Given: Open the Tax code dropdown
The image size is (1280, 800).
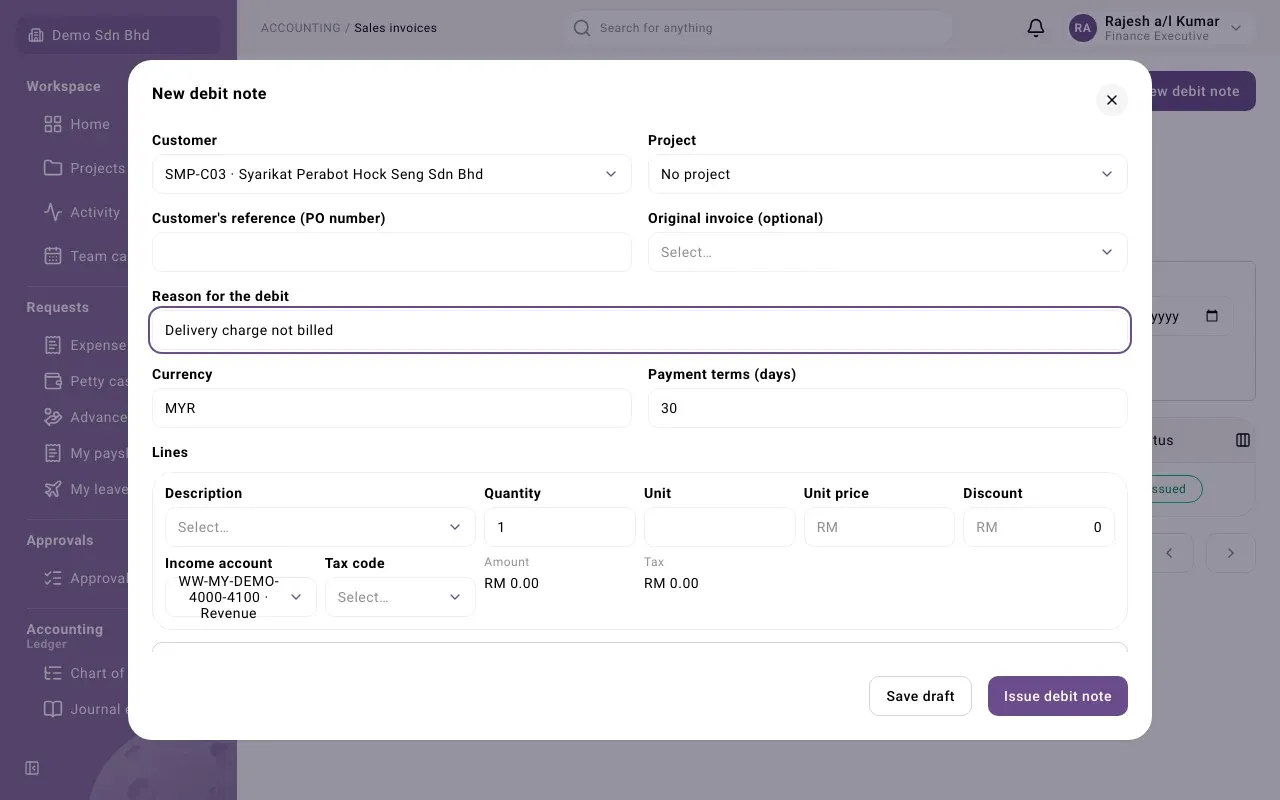Looking at the screenshot, I should pos(400,597).
